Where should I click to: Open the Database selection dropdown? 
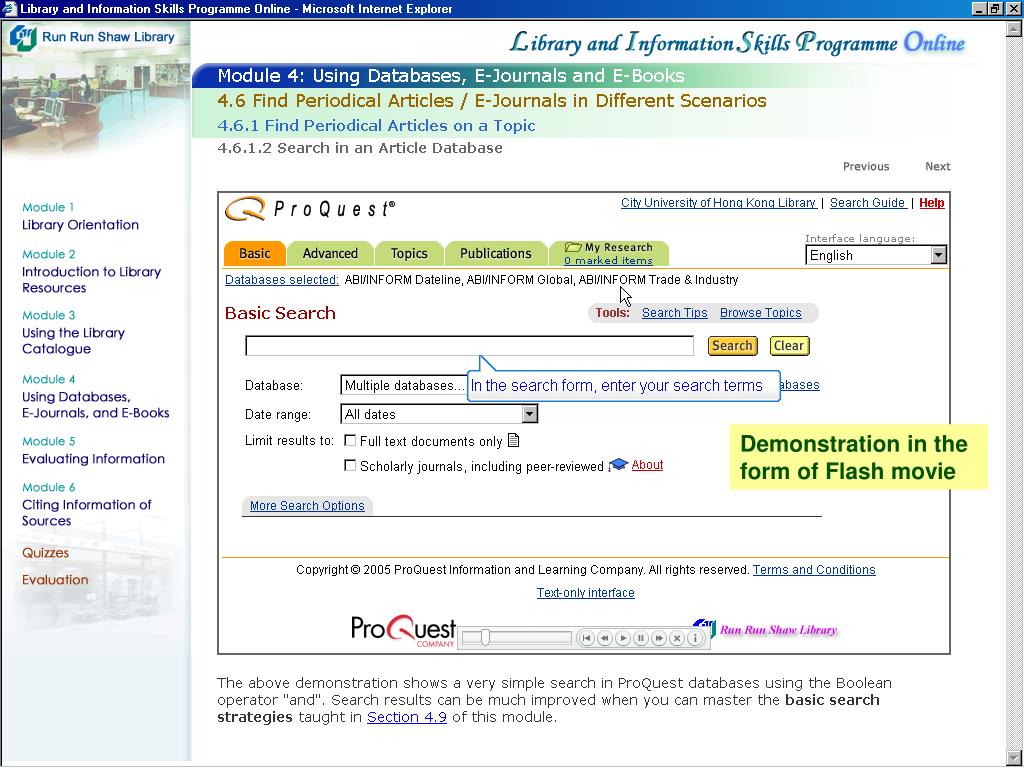pos(405,385)
